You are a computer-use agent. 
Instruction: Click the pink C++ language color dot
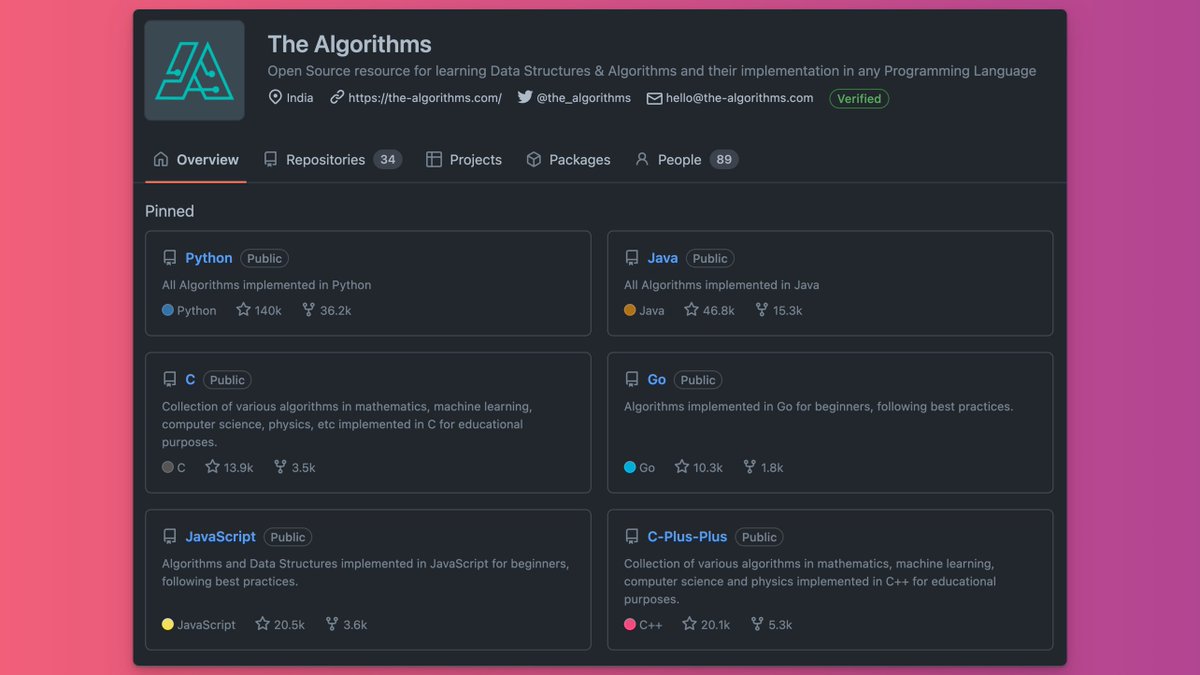630,624
